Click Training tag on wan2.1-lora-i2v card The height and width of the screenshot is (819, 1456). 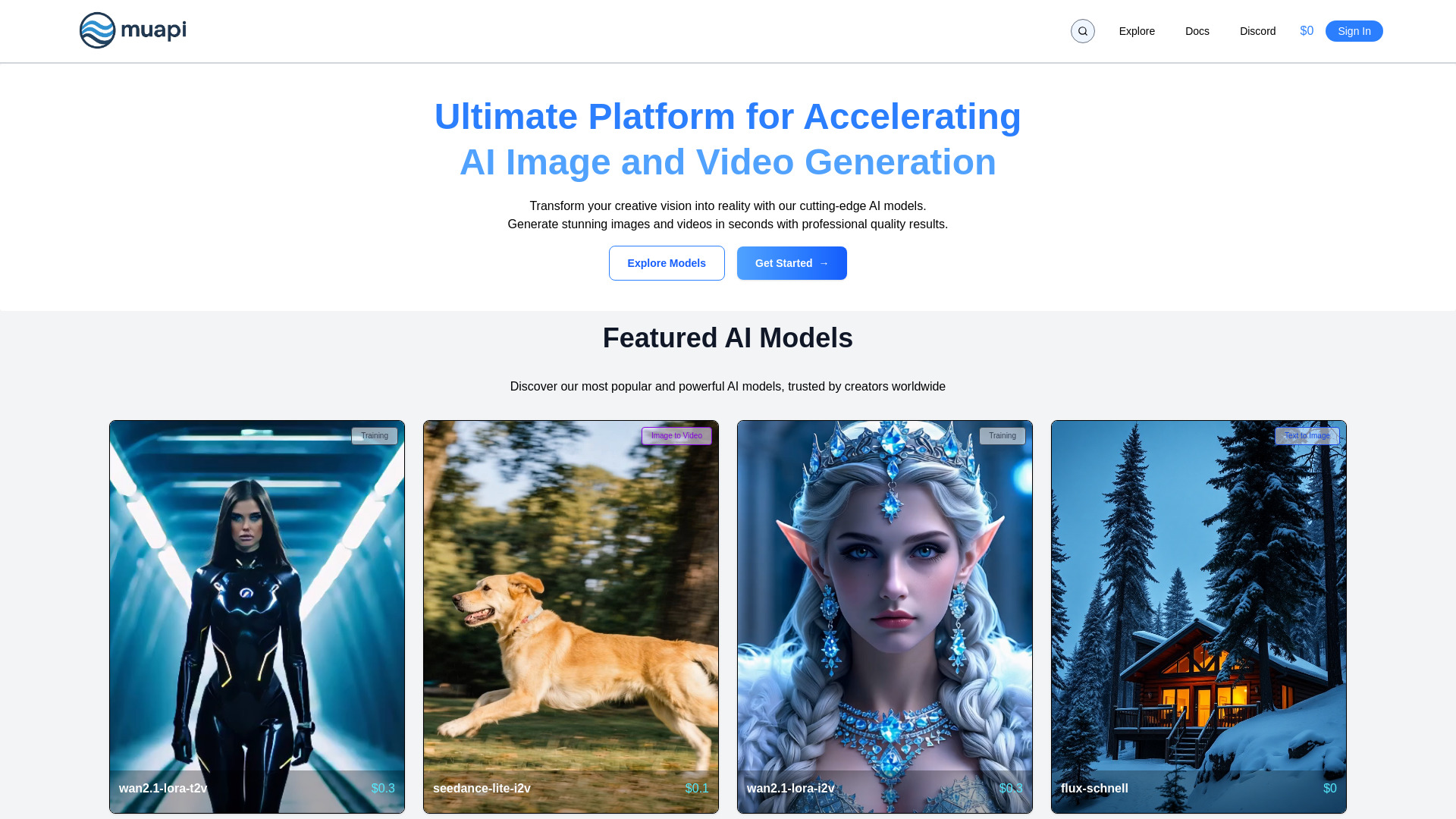coord(1002,436)
